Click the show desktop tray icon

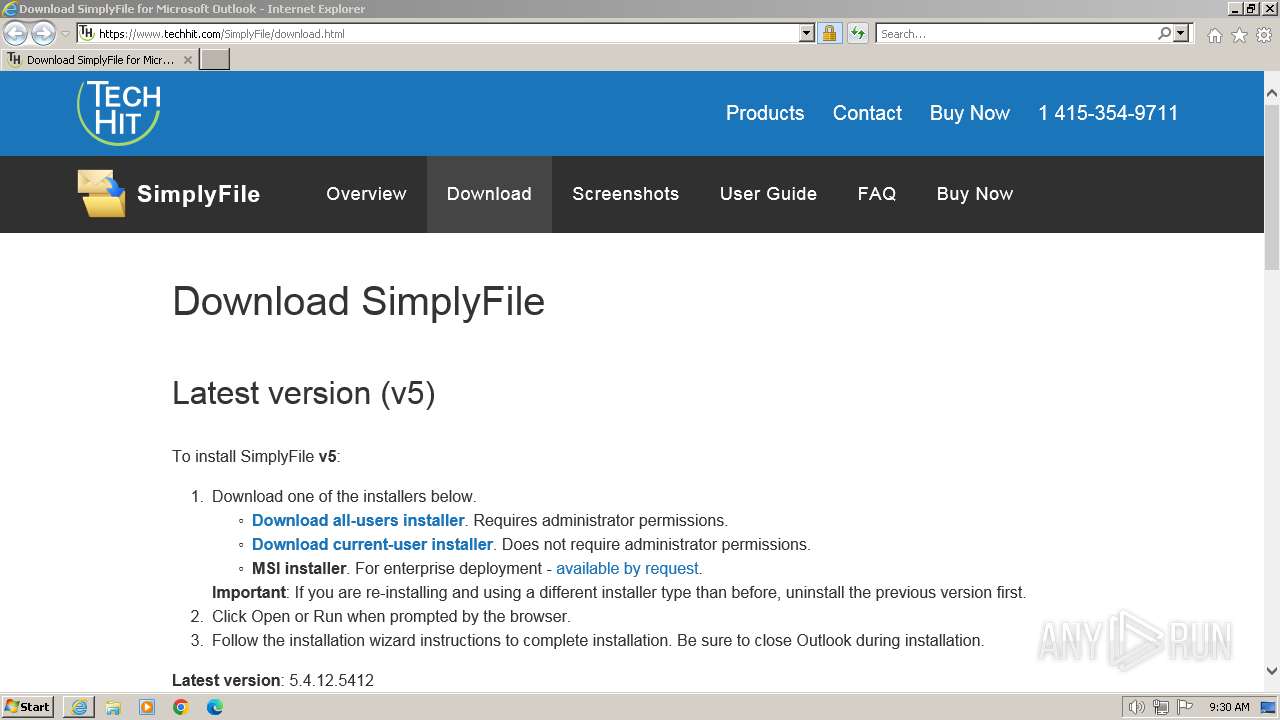(x=1268, y=707)
